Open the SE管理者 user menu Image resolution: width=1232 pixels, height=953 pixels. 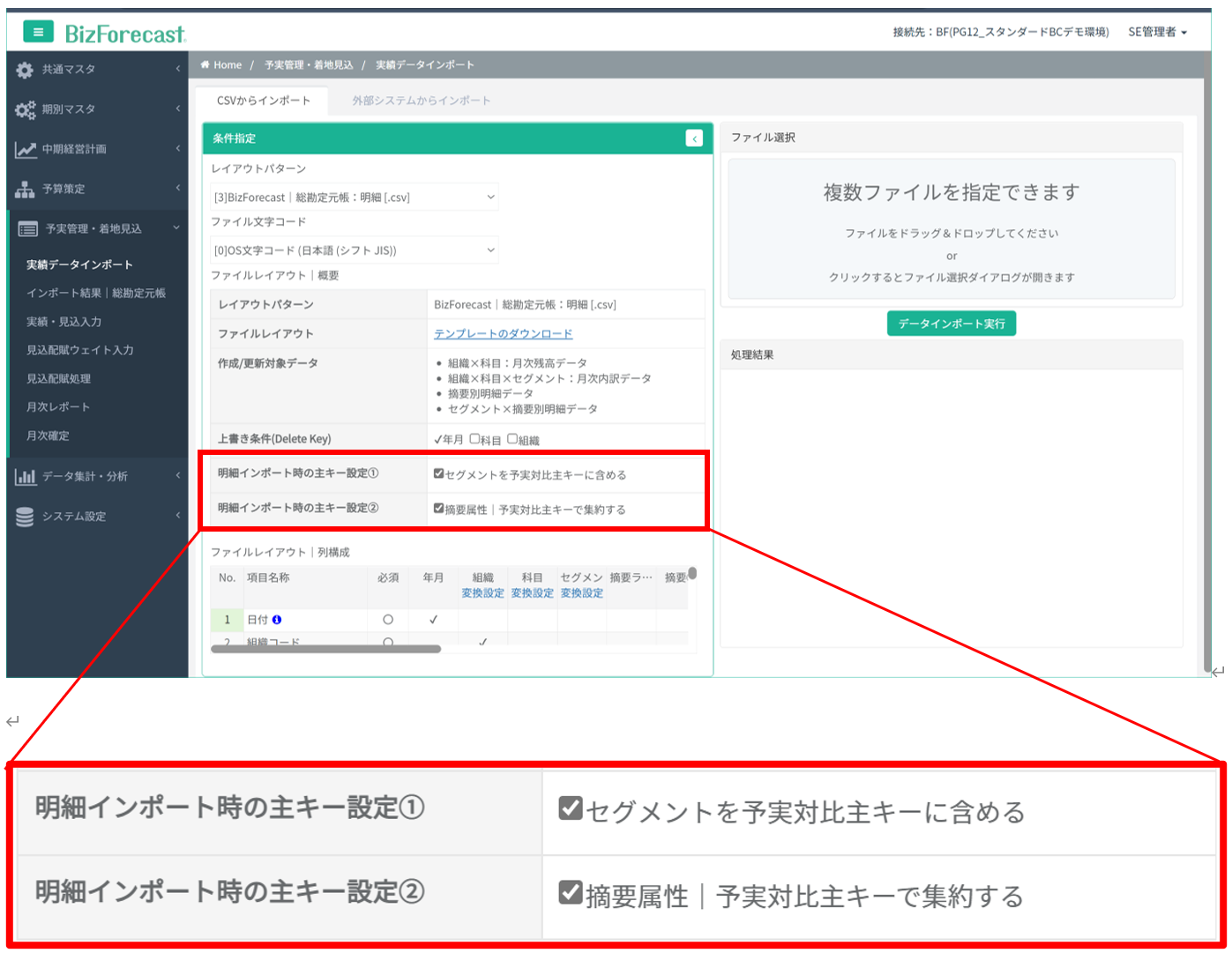pyautogui.click(x=1157, y=33)
